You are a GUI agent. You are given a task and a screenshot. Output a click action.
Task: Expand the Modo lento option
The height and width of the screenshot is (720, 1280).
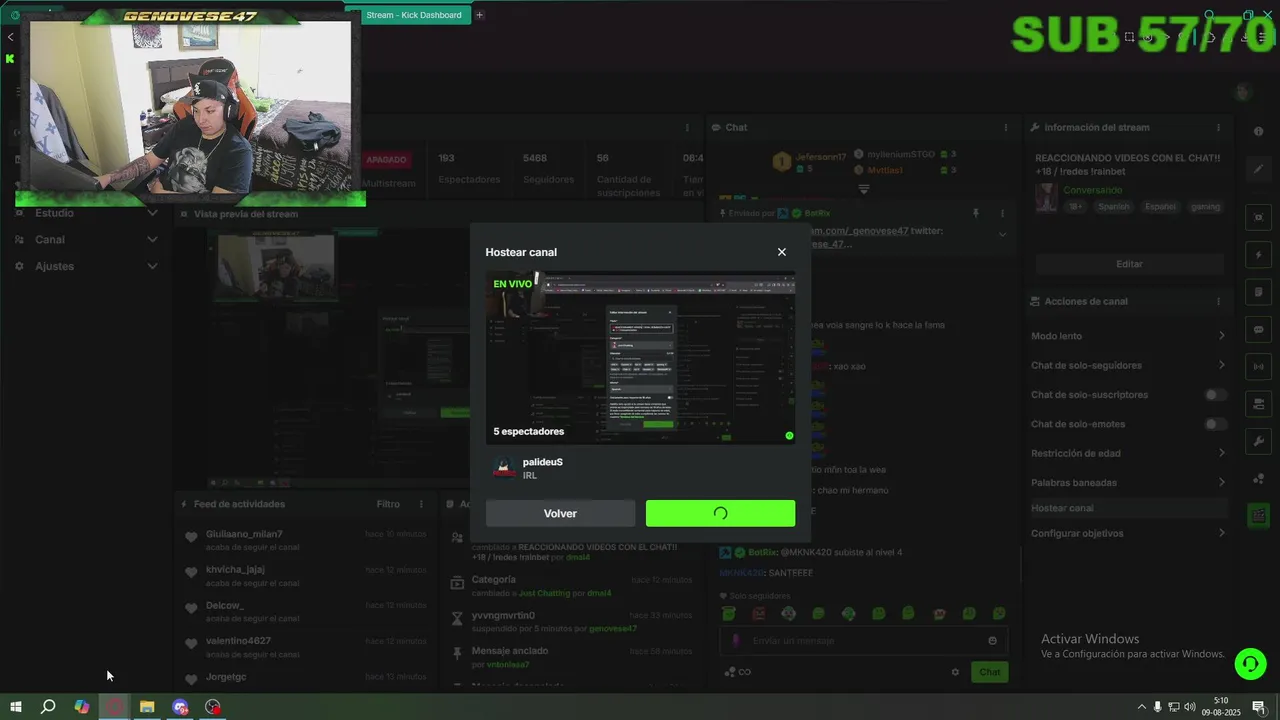(x=1127, y=336)
